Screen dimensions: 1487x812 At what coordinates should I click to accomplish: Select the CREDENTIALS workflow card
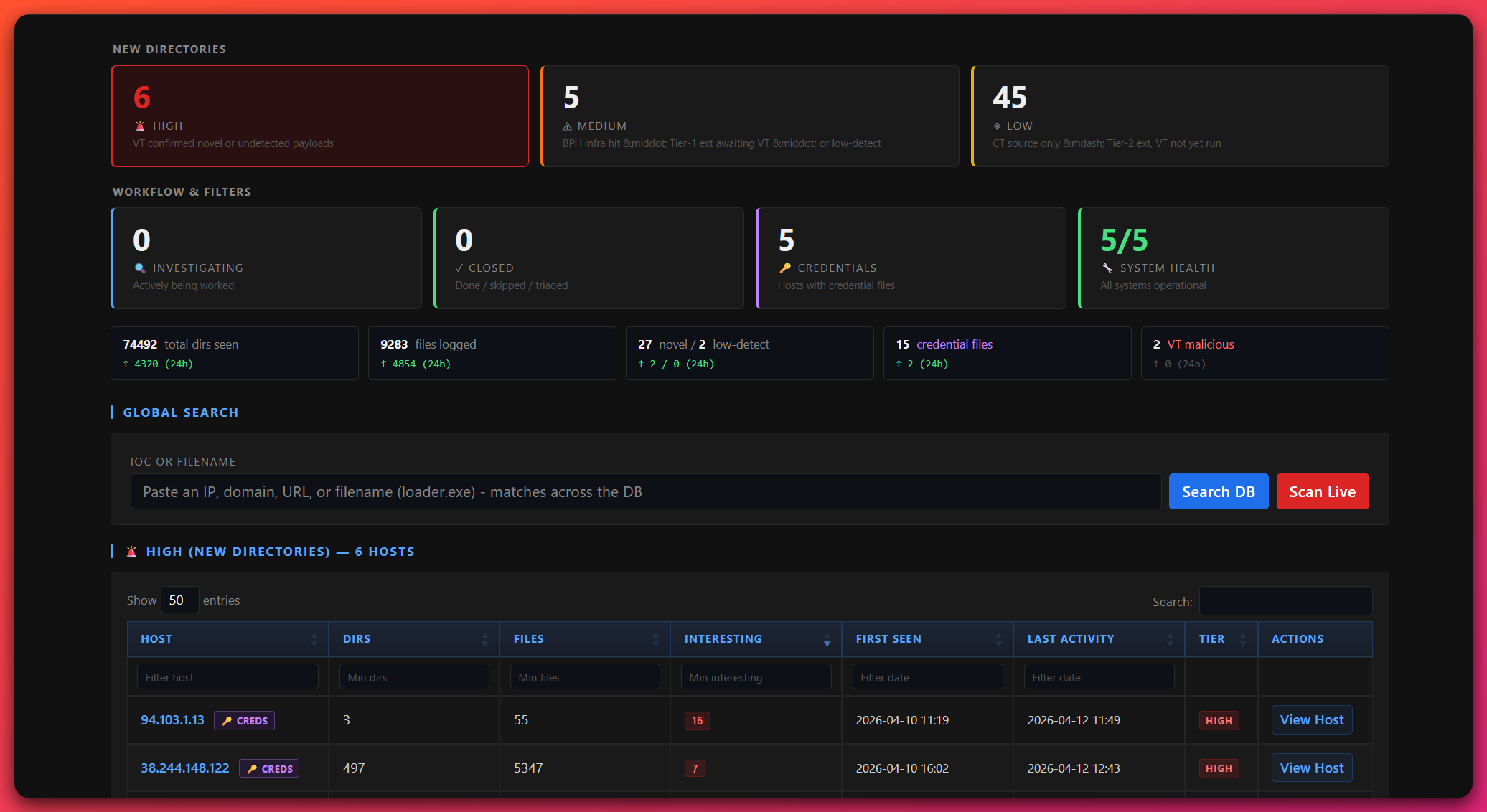click(x=911, y=258)
